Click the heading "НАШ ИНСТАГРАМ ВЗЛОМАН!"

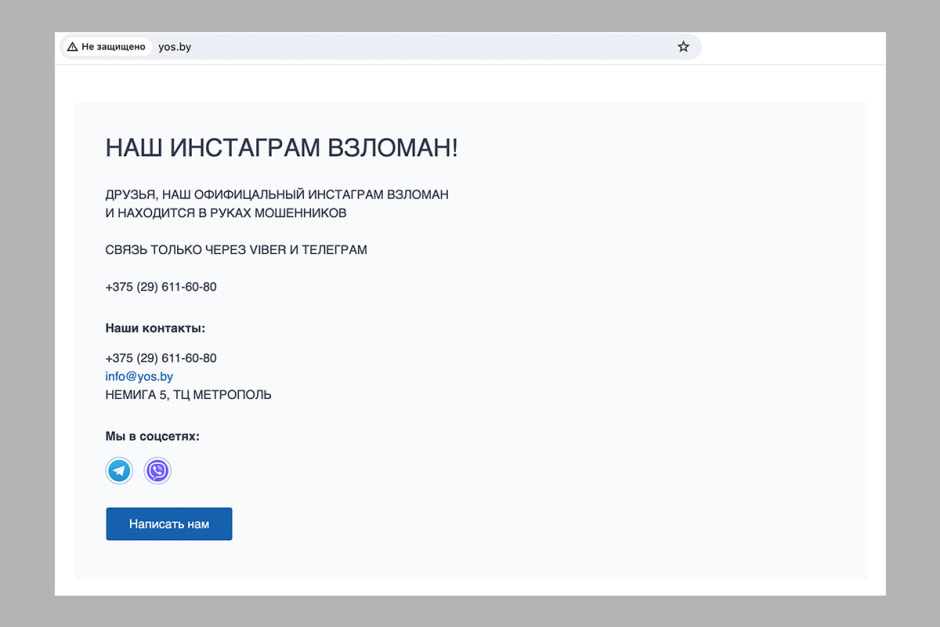point(281,148)
